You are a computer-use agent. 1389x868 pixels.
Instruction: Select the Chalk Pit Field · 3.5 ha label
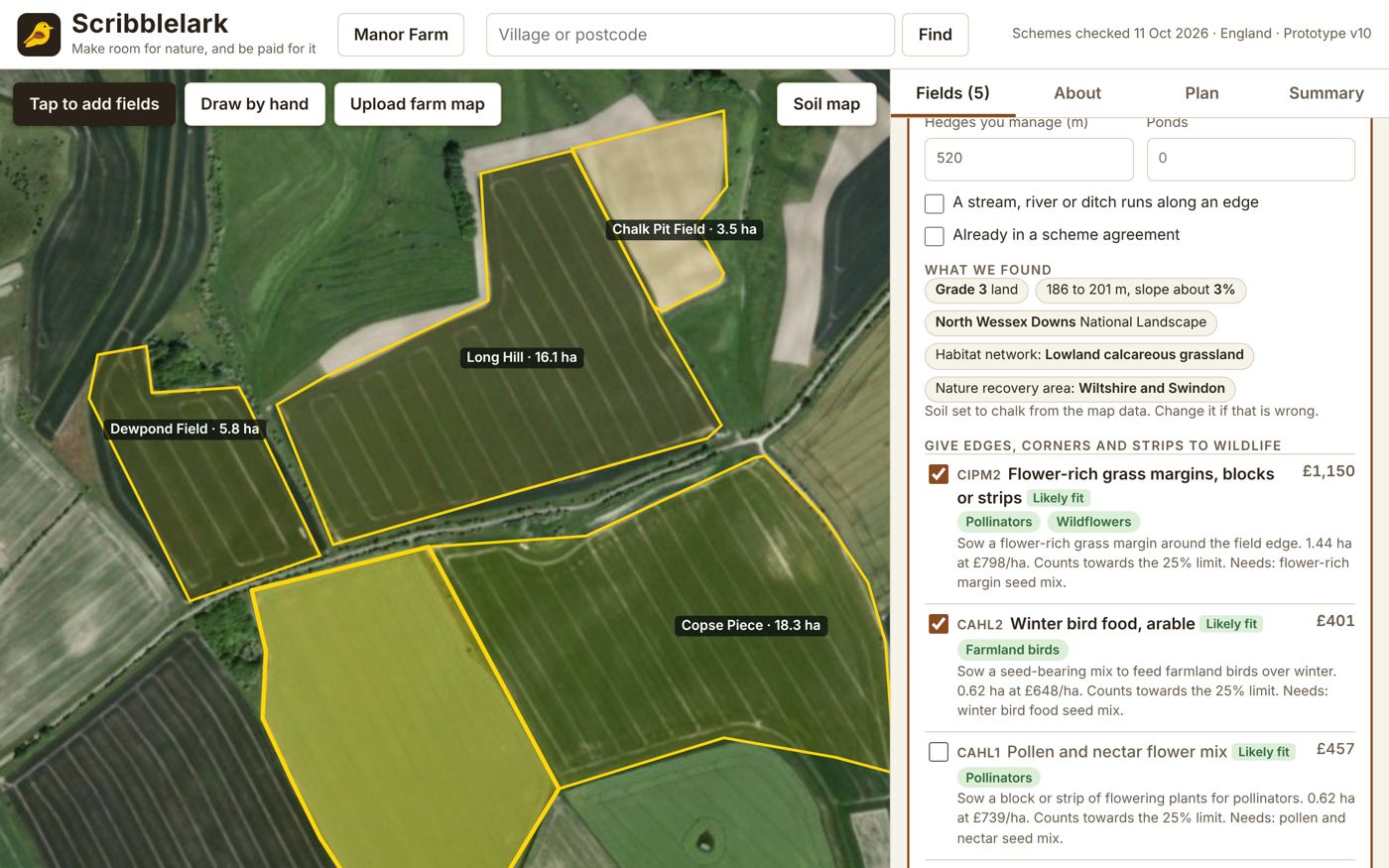coord(685,229)
